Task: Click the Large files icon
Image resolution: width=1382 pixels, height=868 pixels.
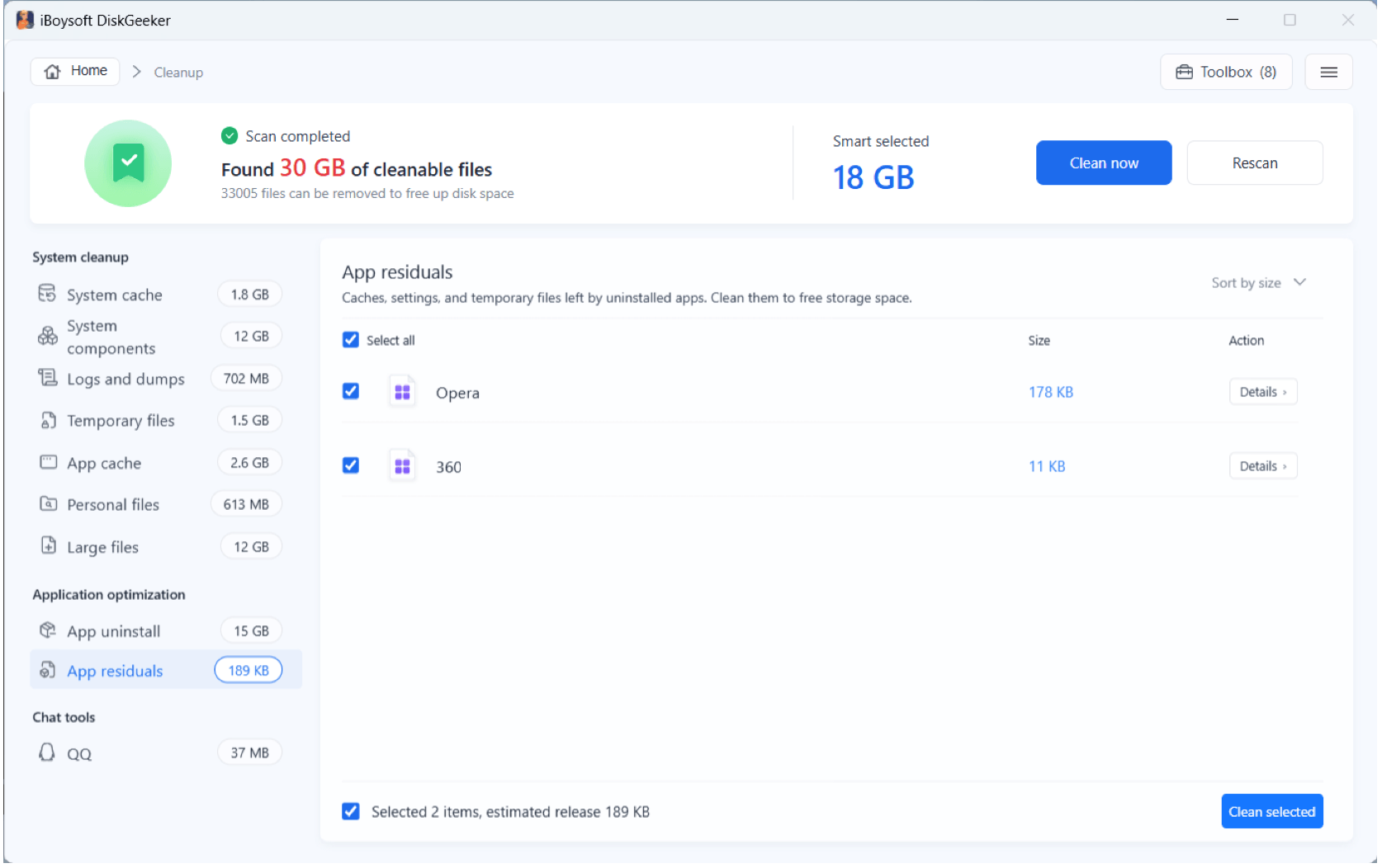Action: [x=49, y=546]
